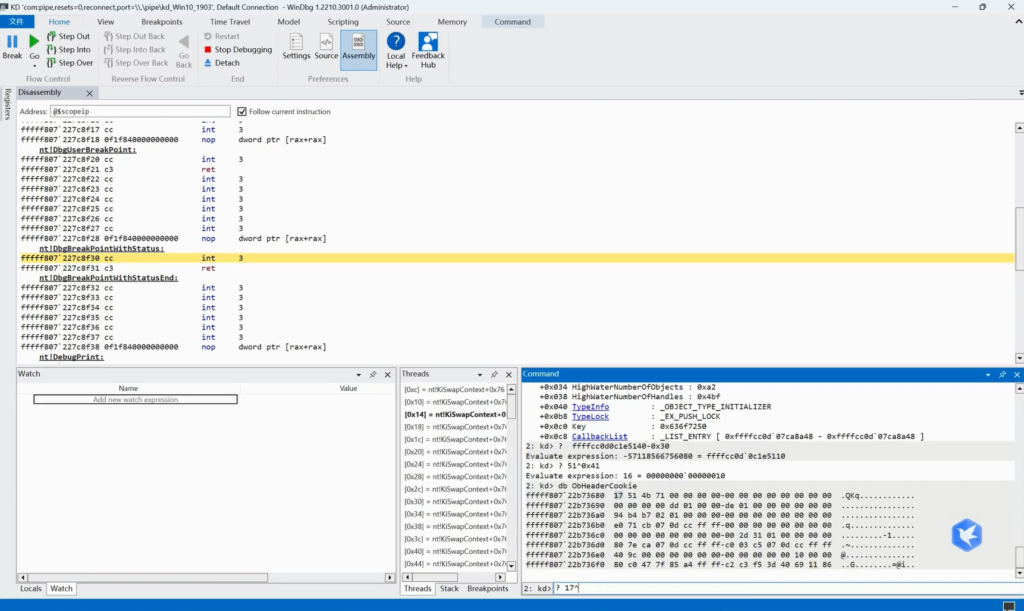Open the 文件 file menu

point(16,22)
